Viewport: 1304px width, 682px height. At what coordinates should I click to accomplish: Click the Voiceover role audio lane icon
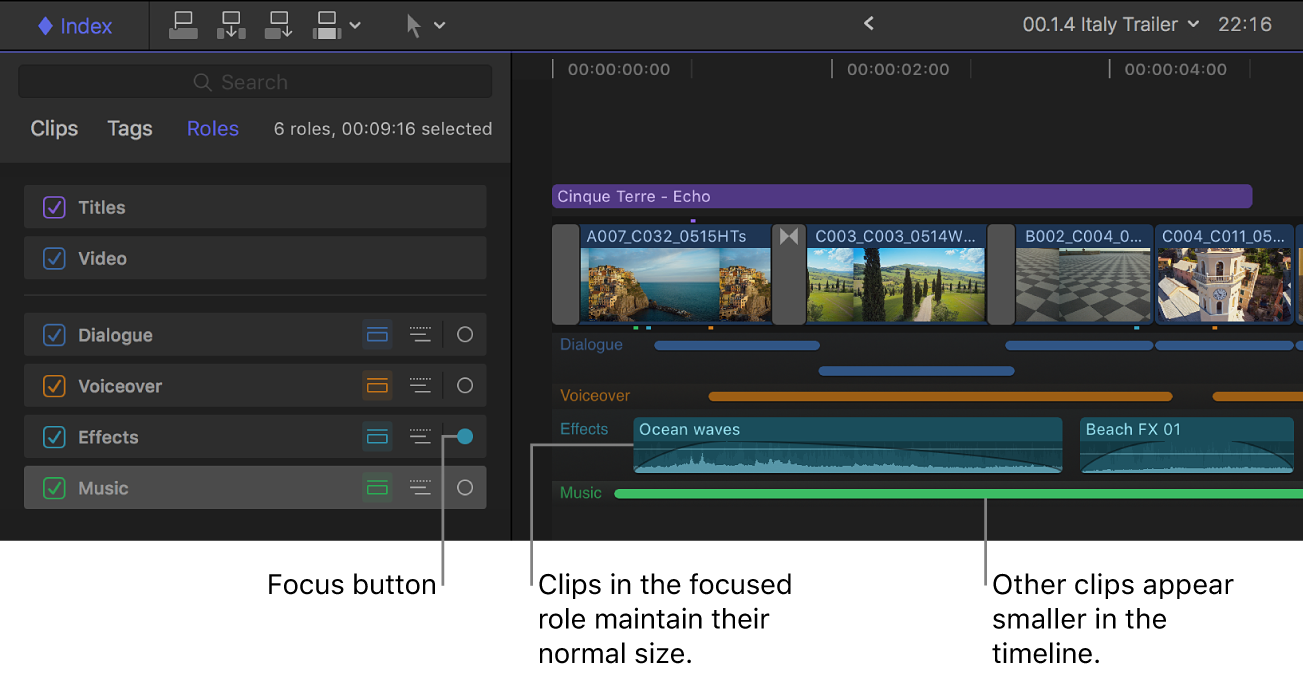[x=377, y=385]
